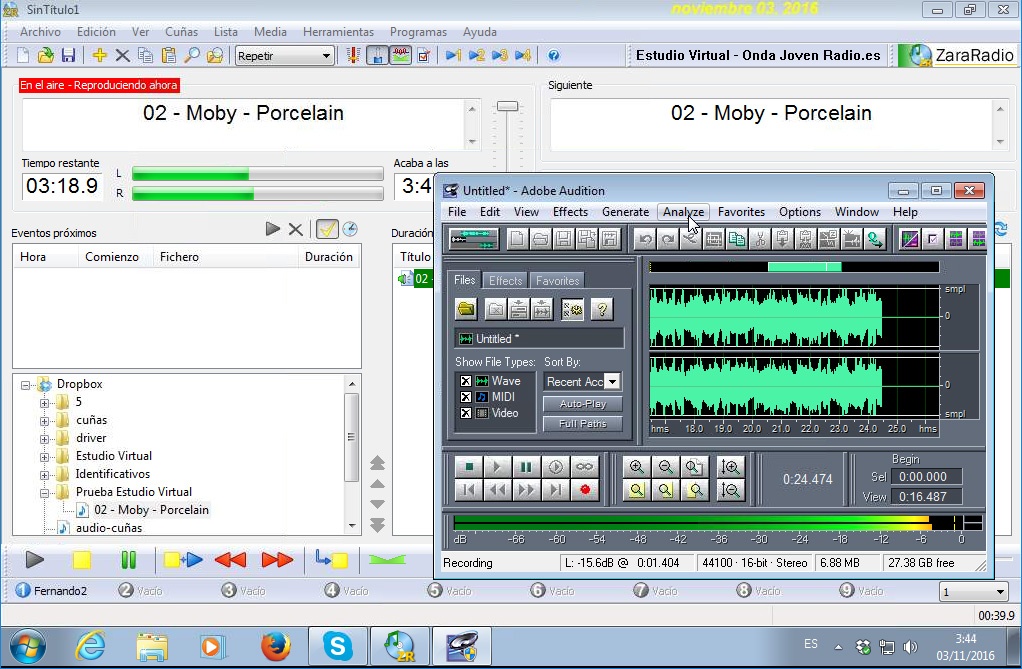Screen dimensions: 1022x669
Task: Open the Archivo menu in ZaraRadio
Action: tap(40, 31)
